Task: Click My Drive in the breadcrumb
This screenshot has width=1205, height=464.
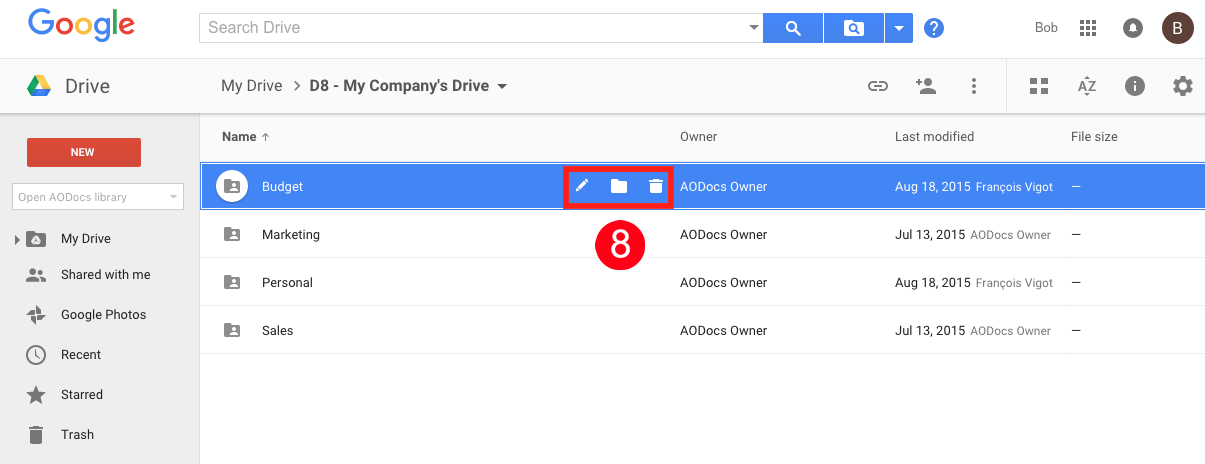Action: [x=251, y=86]
